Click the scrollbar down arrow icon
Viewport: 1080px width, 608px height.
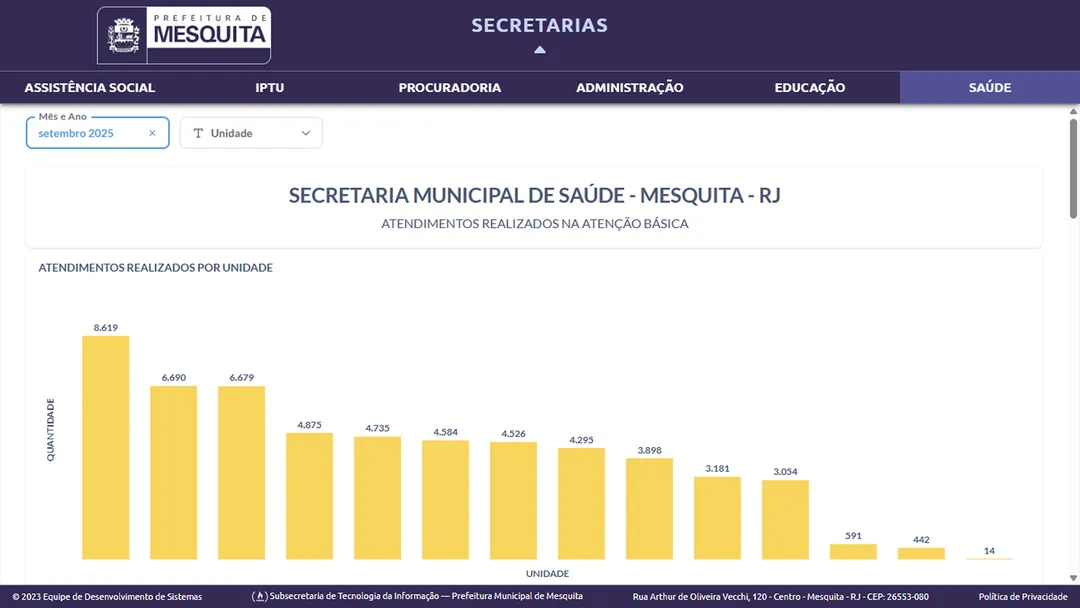pyautogui.click(x=1073, y=577)
